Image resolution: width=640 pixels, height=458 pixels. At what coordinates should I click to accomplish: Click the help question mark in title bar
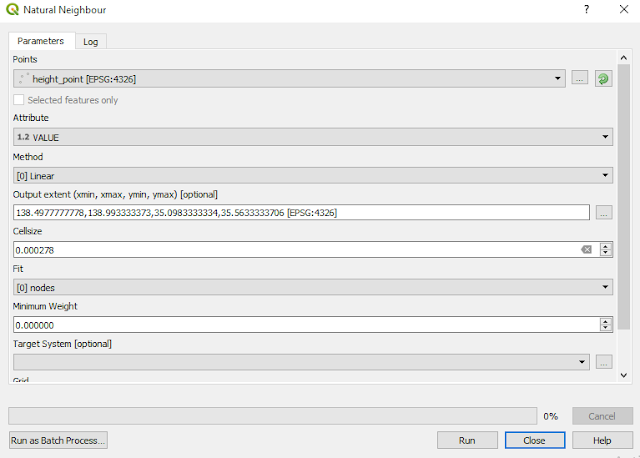[x=586, y=9]
